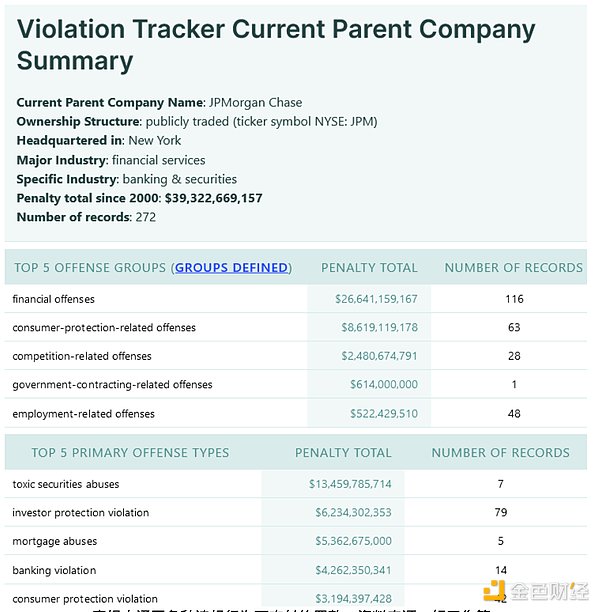Click the financial offenses row label
600x612 pixels.
pos(54,299)
